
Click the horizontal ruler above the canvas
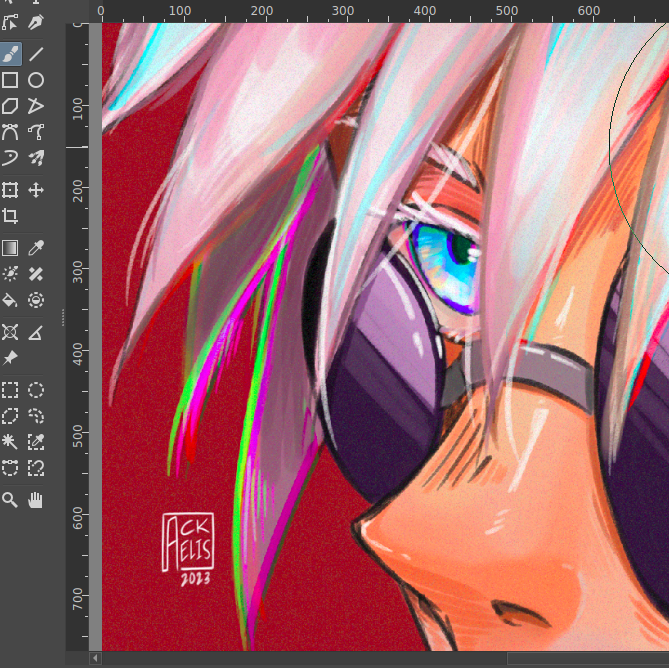point(379,11)
